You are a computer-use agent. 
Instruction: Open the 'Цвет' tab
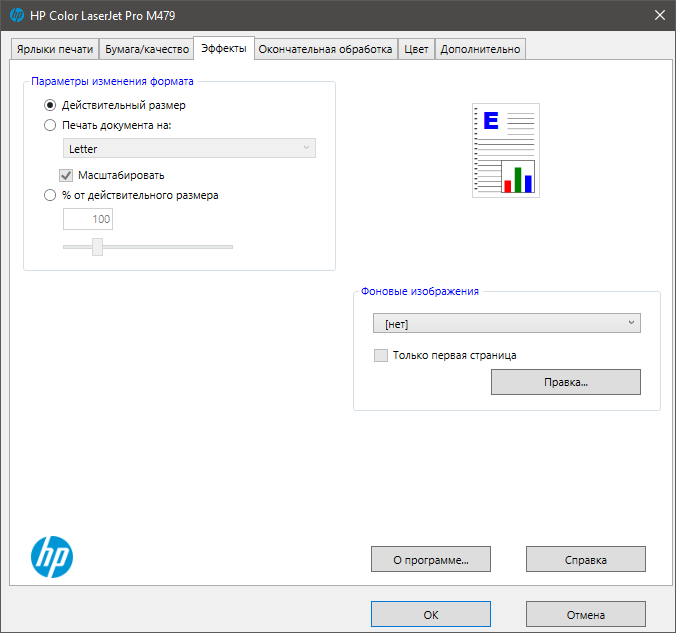tap(416, 49)
